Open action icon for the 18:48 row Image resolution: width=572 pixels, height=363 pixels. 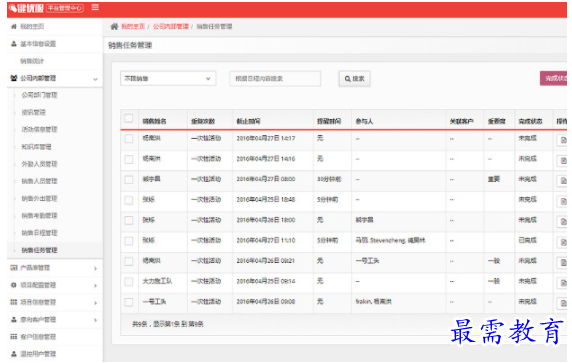coord(563,201)
